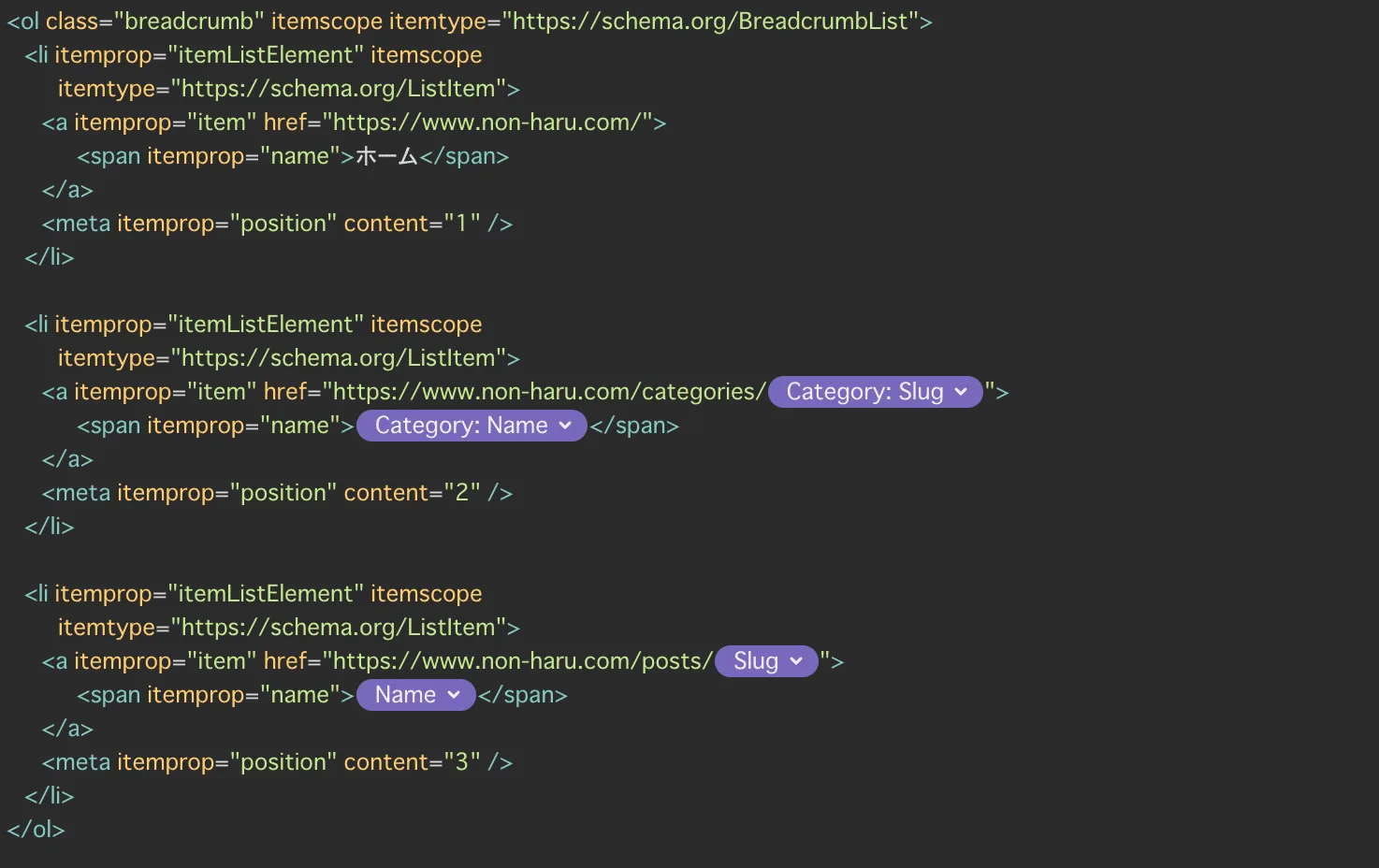Click the span containing ホーム text

pyautogui.click(x=293, y=156)
